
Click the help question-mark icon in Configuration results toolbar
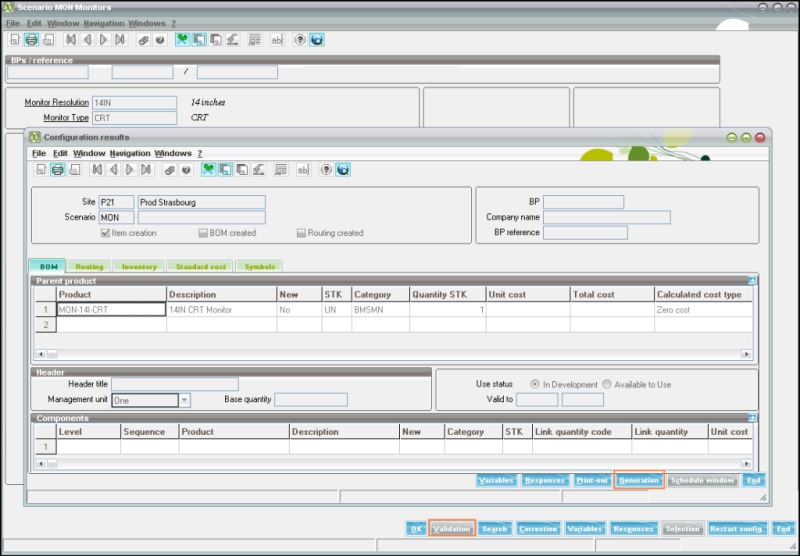point(327,170)
